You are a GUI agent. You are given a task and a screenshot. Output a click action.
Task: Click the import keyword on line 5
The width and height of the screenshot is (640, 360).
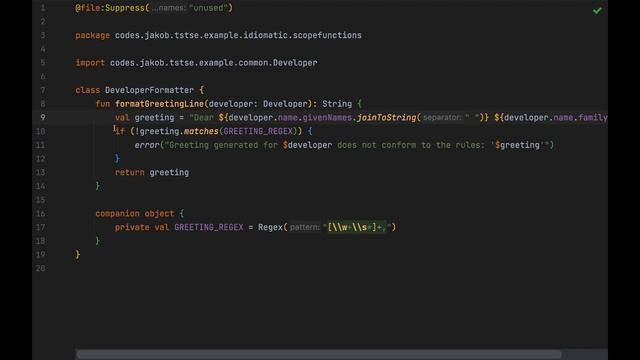(x=90, y=63)
